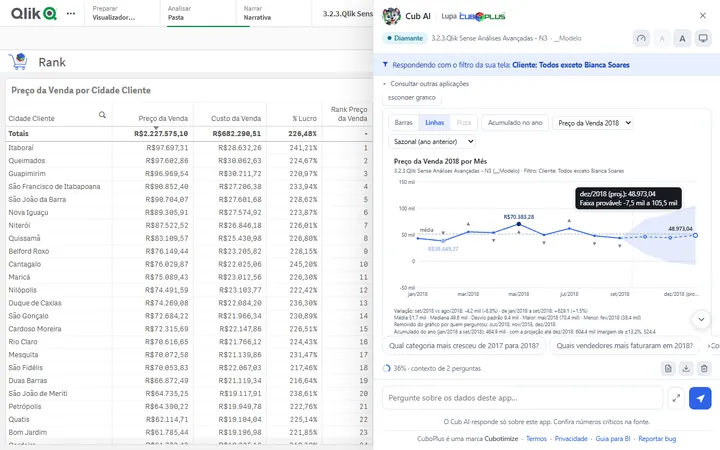Open the Preparar Visualizador tab
This screenshot has height=450, width=720.
pyautogui.click(x=114, y=13)
